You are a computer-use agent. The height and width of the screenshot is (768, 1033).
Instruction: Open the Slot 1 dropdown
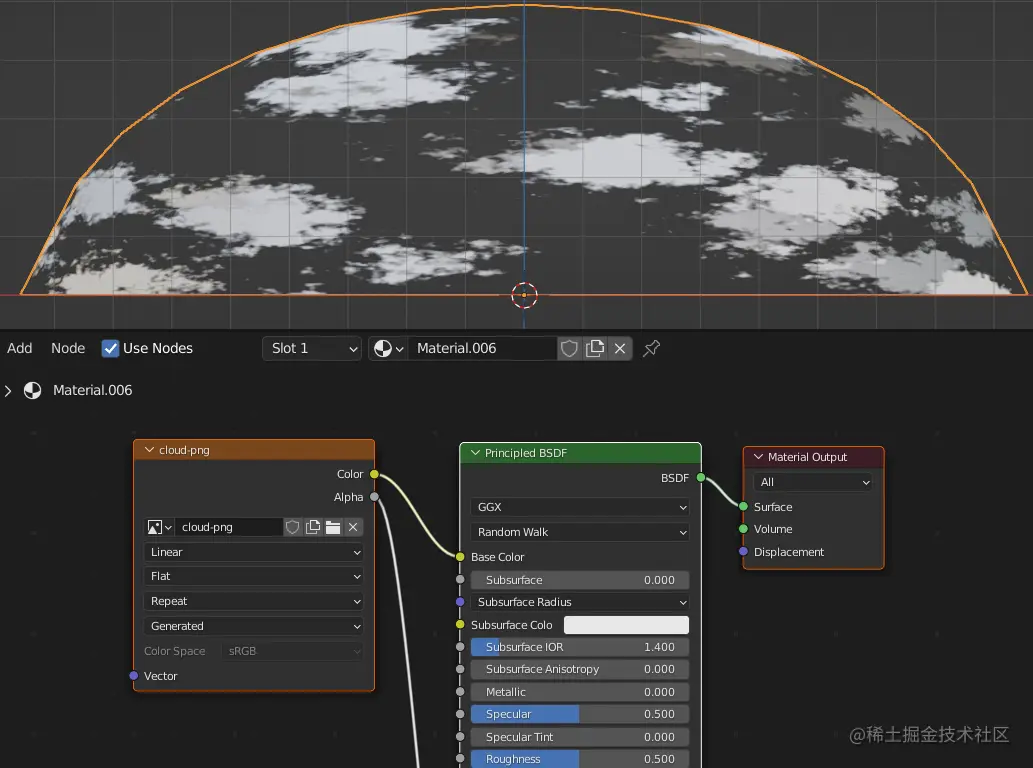pyautogui.click(x=312, y=348)
